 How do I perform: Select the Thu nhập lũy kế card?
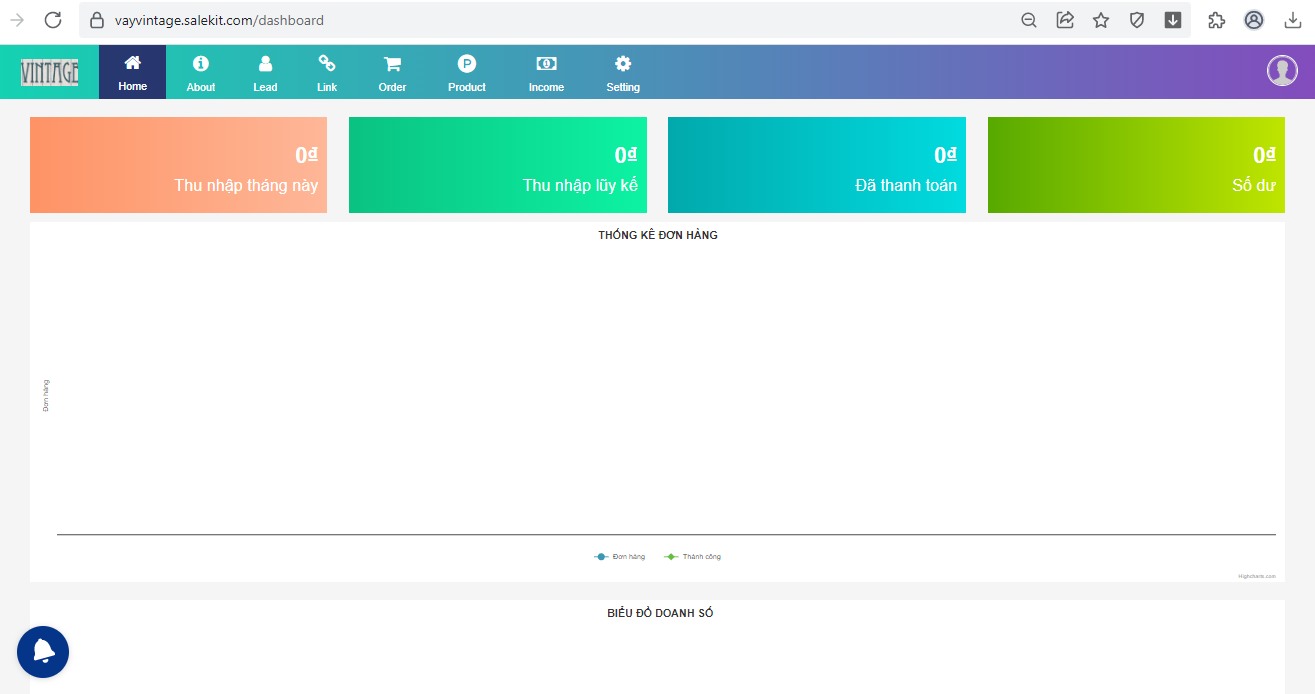coord(497,165)
